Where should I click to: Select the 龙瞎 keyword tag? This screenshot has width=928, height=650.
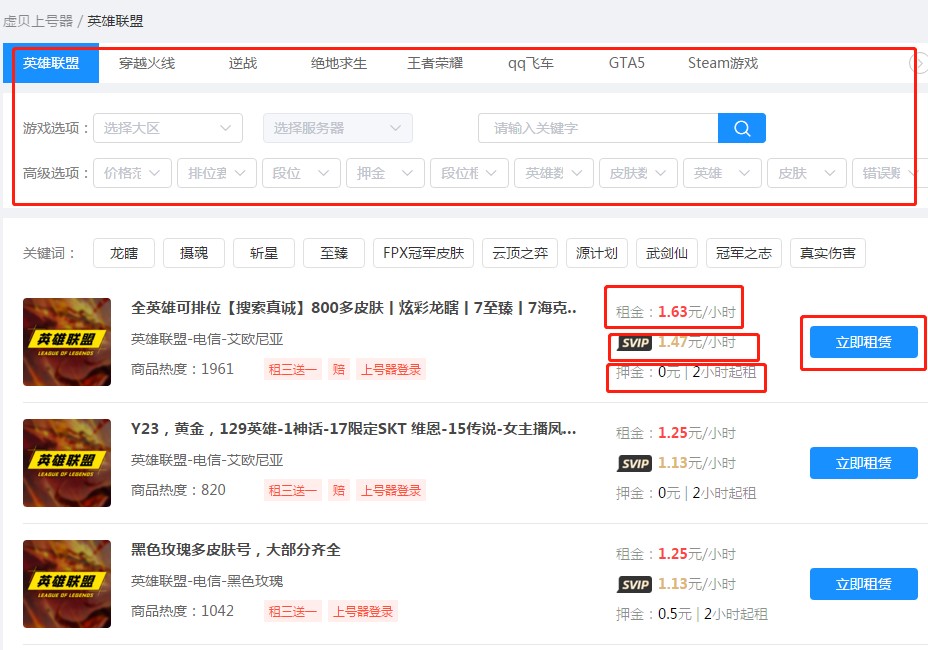tap(124, 253)
